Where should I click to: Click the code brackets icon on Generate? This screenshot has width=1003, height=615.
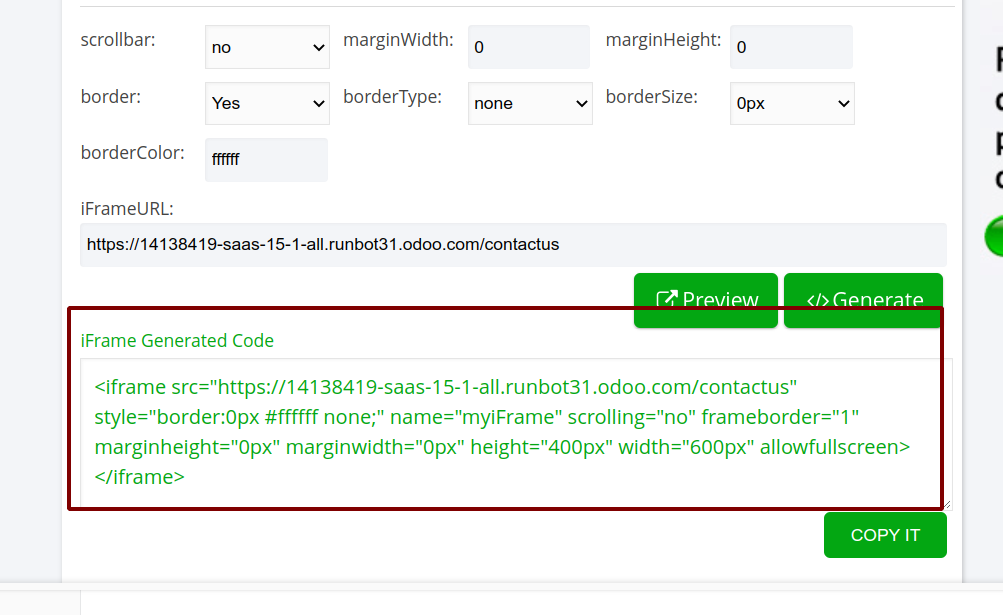[x=817, y=299]
